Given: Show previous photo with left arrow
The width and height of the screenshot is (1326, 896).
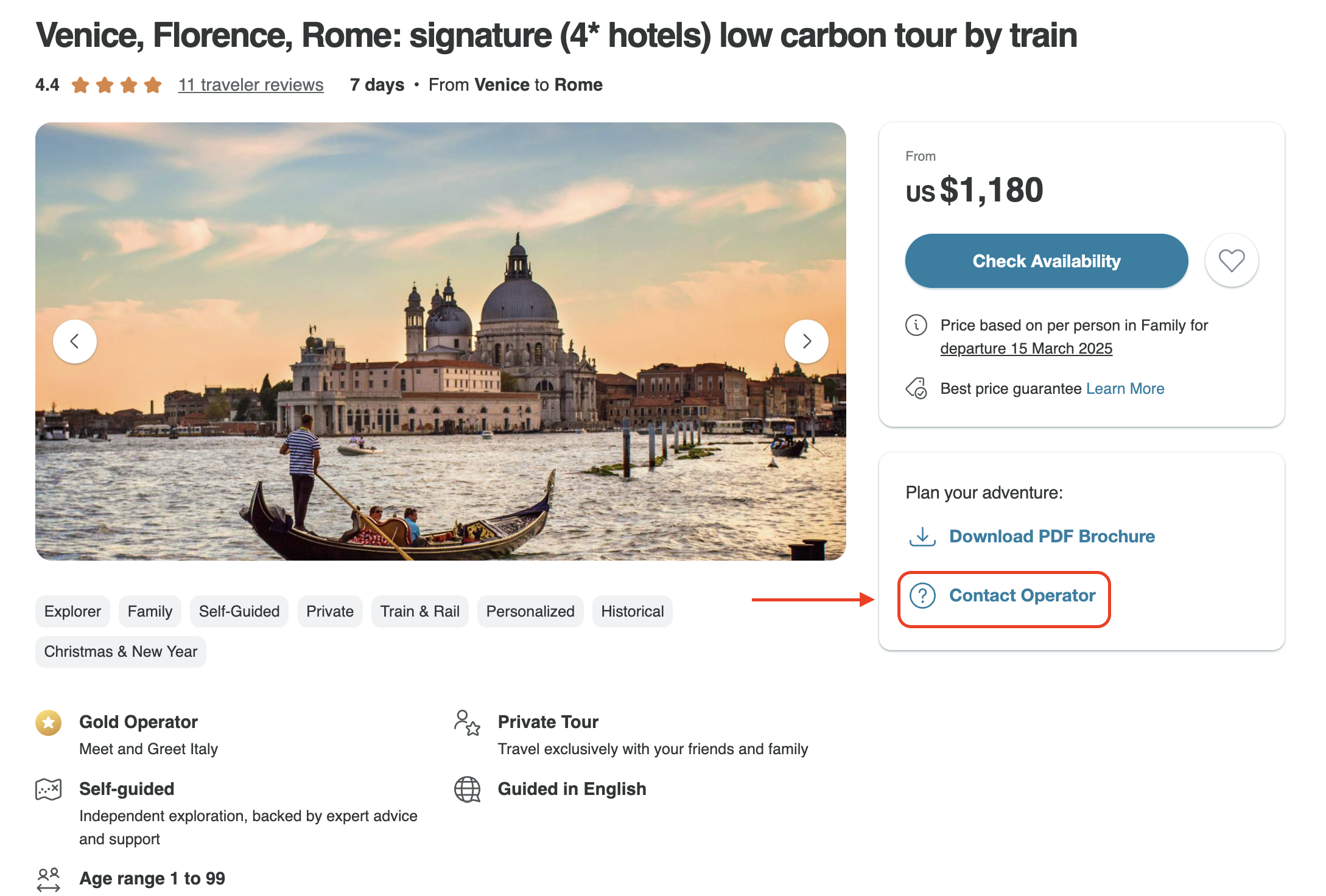Looking at the screenshot, I should tap(75, 341).
